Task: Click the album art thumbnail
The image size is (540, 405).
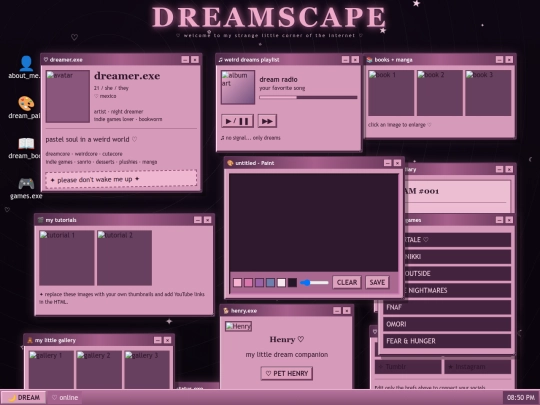Action: pyautogui.click(x=238, y=87)
